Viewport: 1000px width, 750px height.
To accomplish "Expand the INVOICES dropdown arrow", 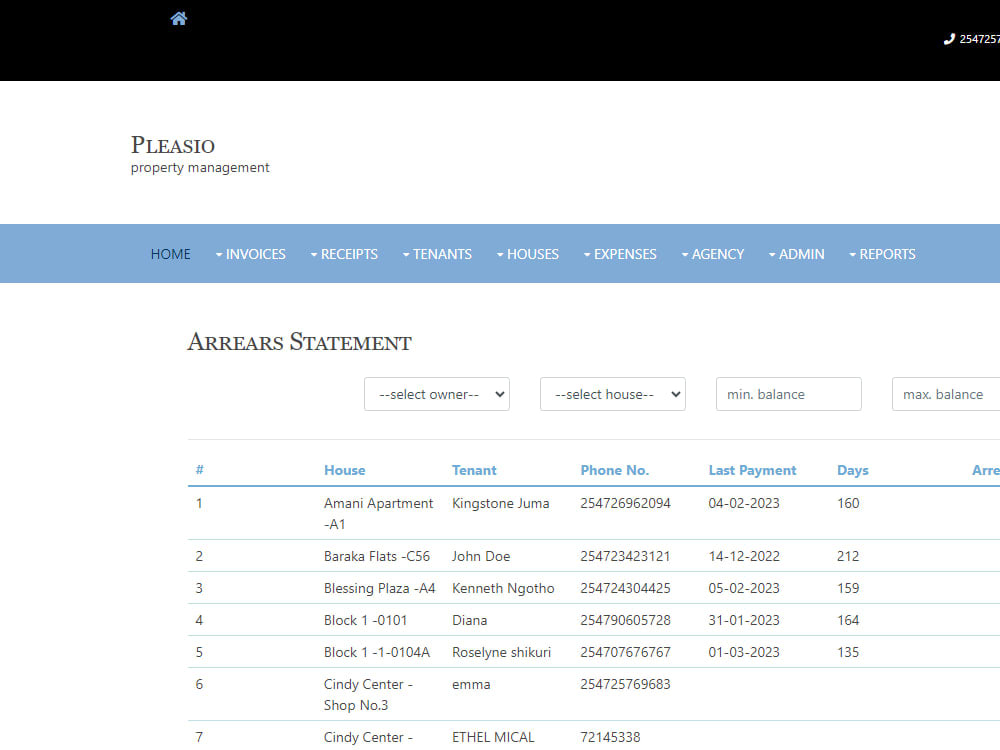I will (218, 254).
